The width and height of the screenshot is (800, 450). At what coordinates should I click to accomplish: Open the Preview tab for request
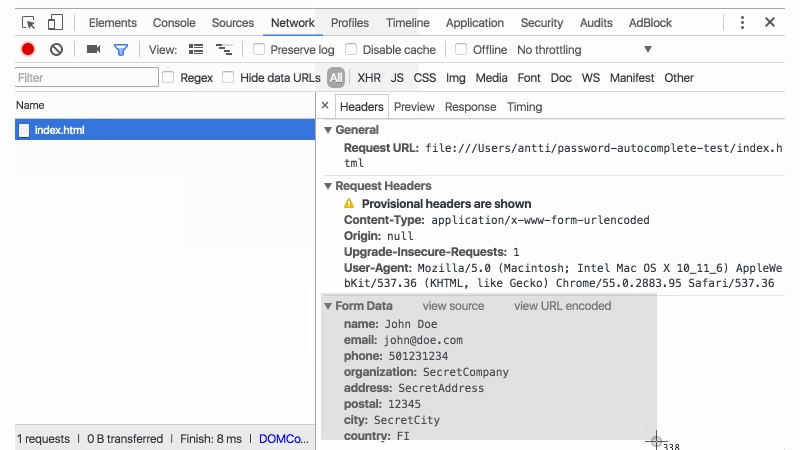click(x=414, y=106)
